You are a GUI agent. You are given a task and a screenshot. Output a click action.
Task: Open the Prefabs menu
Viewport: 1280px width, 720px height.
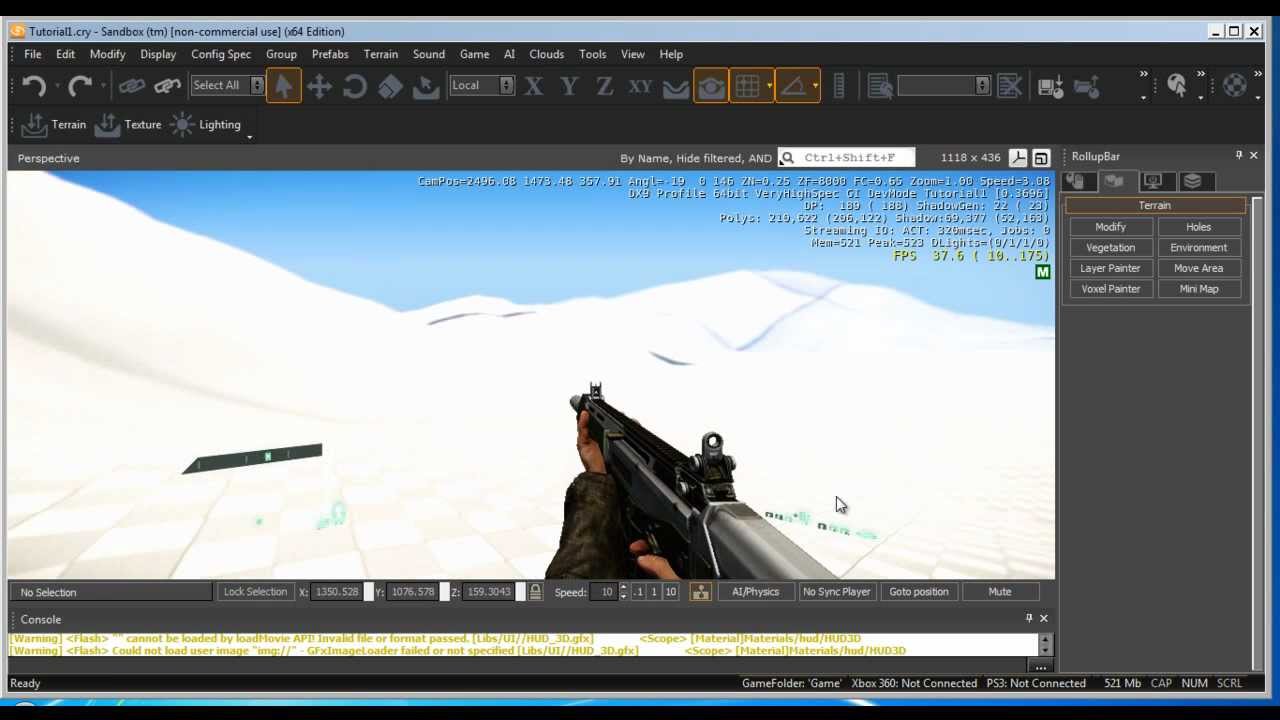(330, 54)
